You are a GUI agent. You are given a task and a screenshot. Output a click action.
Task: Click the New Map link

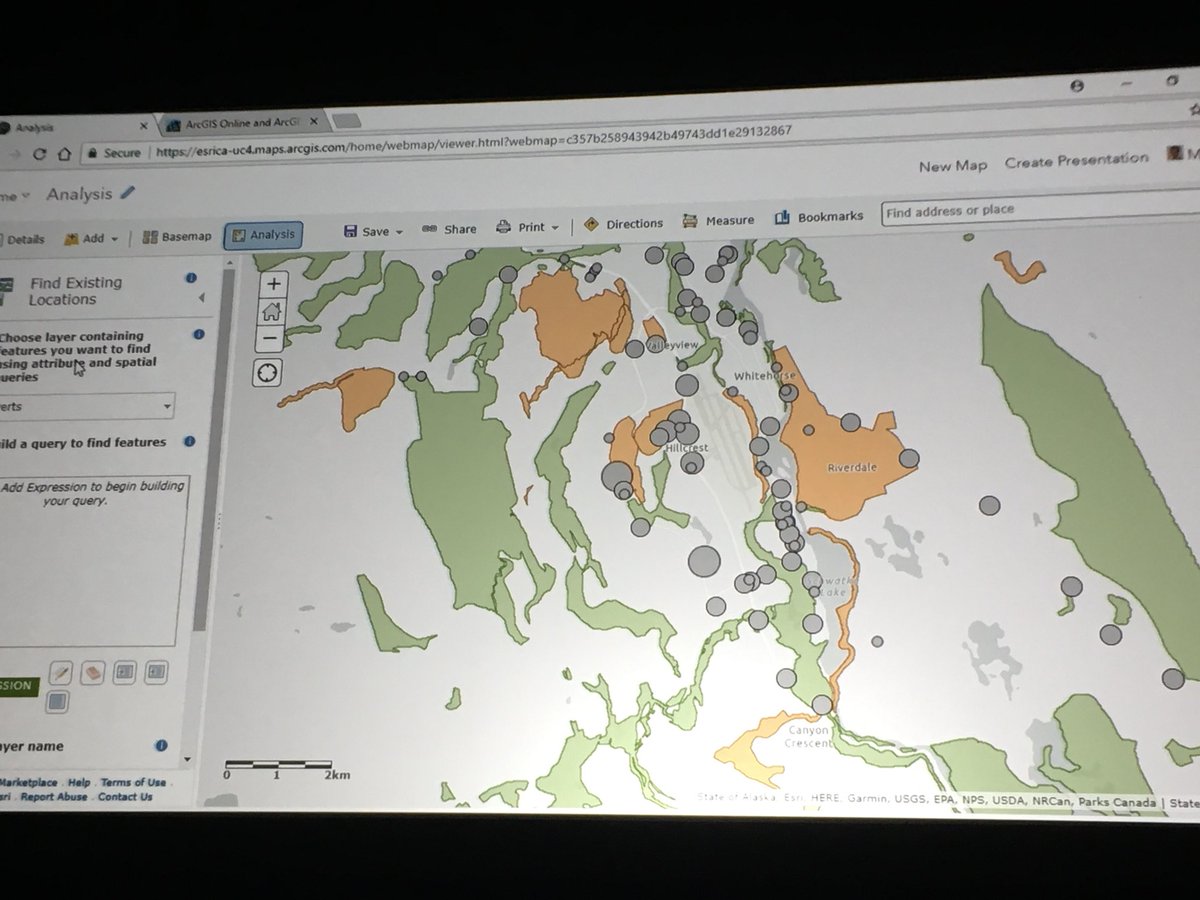point(953,166)
